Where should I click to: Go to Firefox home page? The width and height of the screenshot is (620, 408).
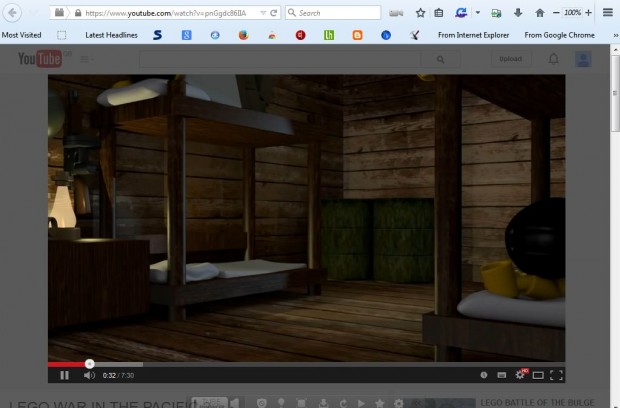(x=540, y=13)
